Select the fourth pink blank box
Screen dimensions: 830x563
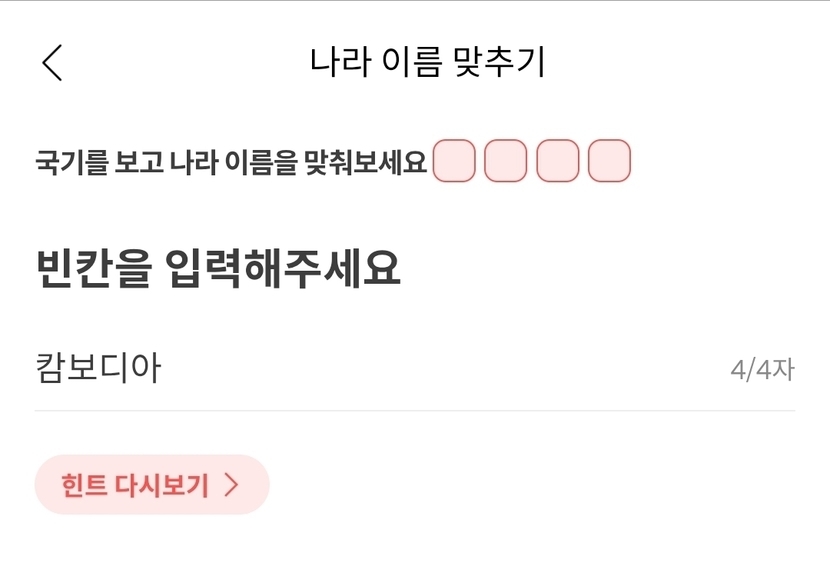[x=609, y=161]
